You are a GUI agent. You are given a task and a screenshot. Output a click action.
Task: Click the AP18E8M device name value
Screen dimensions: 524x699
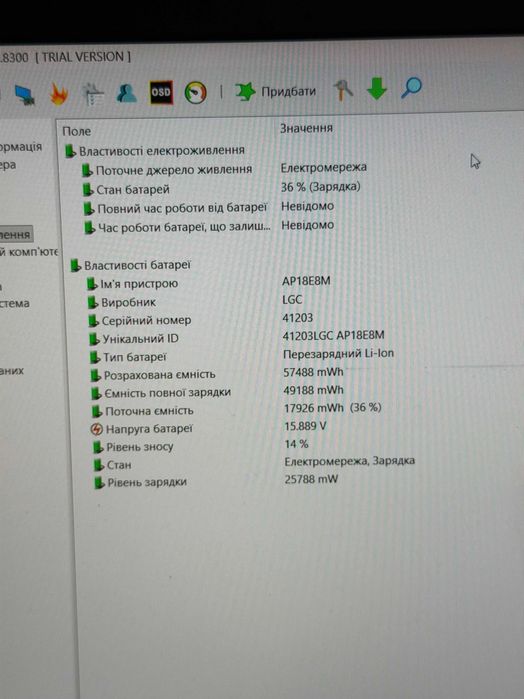click(x=306, y=281)
